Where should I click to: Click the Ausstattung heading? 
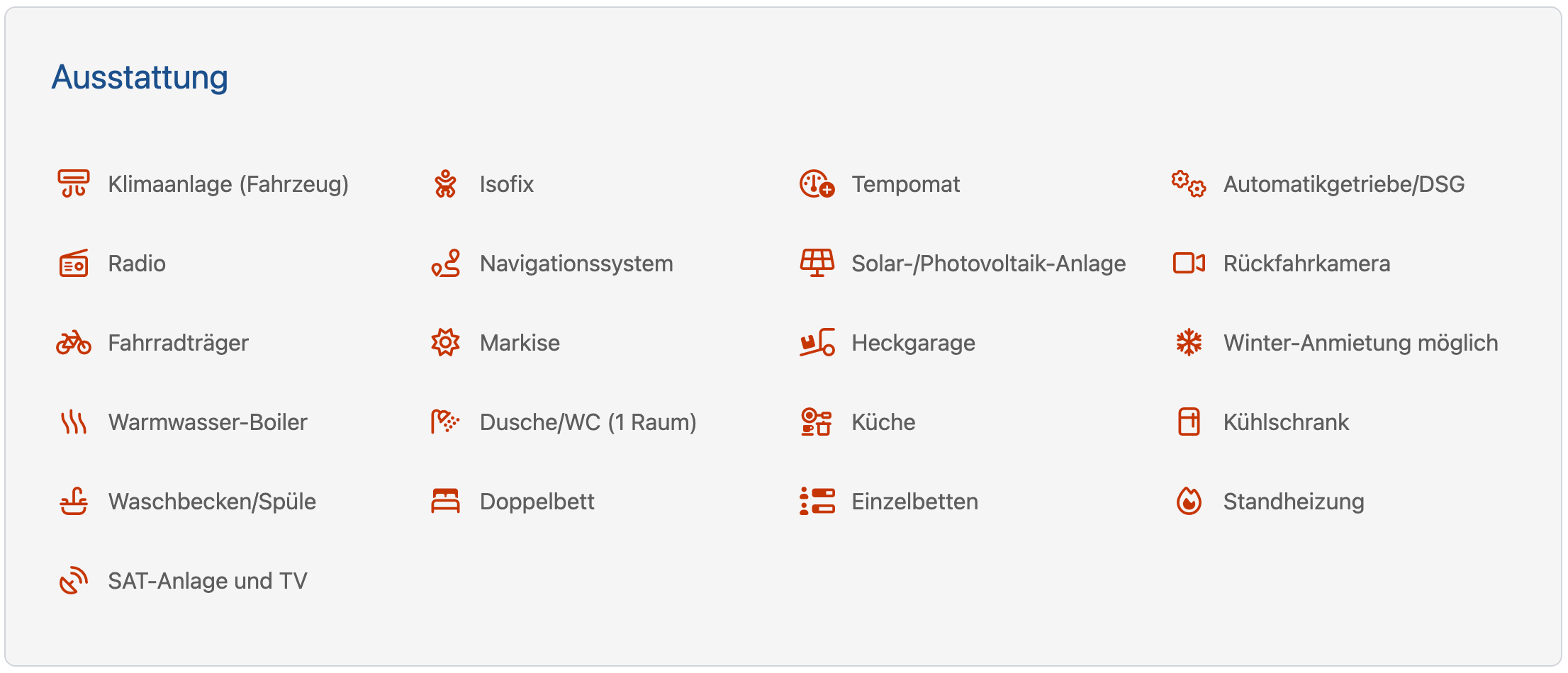pyautogui.click(x=140, y=77)
